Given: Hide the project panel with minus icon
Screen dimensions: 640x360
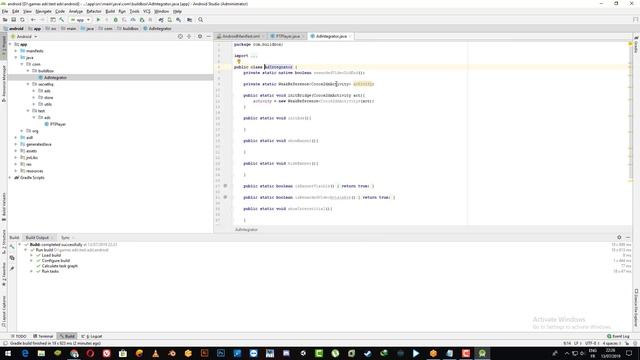Looking at the screenshot, I should pos(209,36).
